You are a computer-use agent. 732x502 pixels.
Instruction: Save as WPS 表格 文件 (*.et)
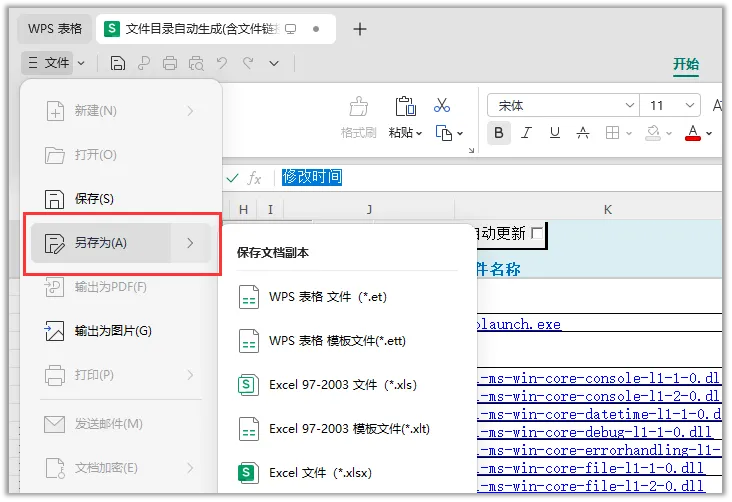click(347, 297)
